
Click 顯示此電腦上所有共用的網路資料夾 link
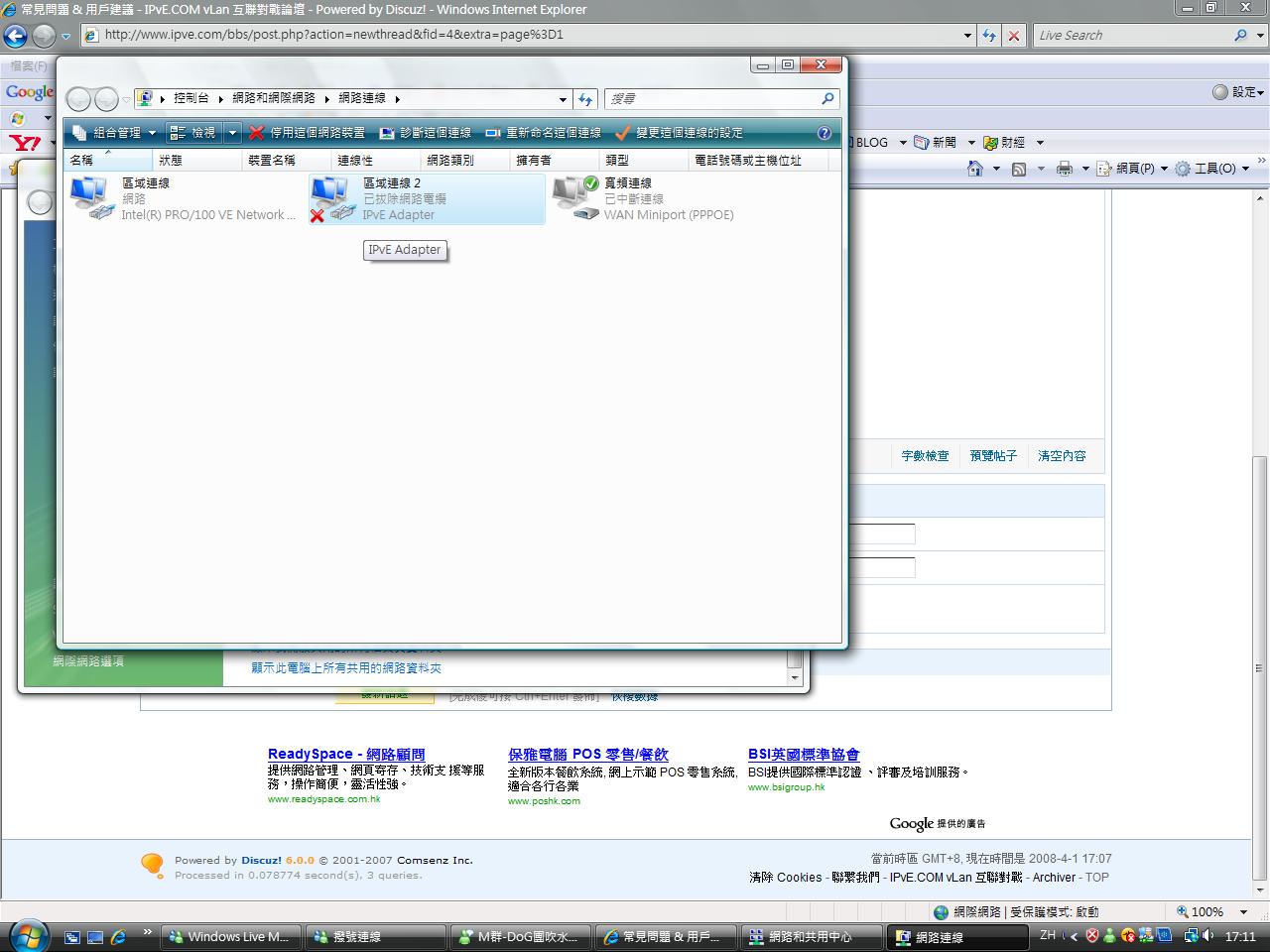pos(346,668)
